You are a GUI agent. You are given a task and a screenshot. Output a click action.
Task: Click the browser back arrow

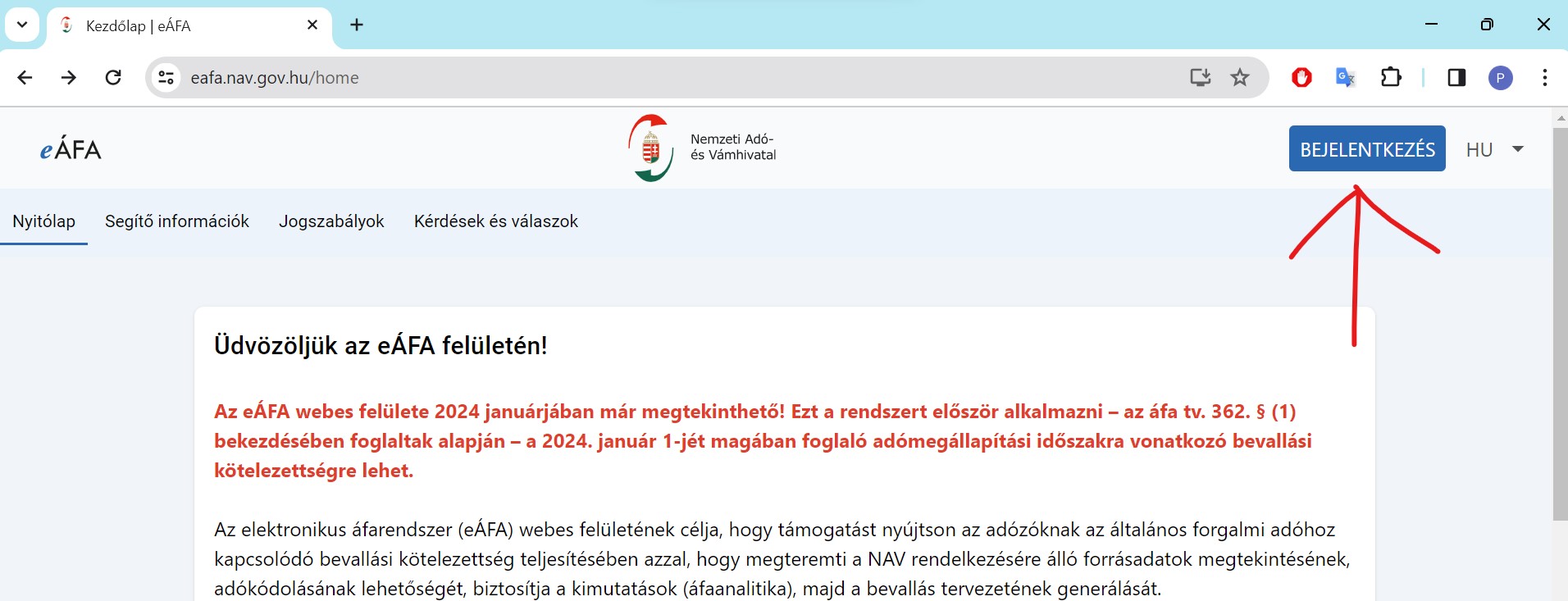[25, 78]
